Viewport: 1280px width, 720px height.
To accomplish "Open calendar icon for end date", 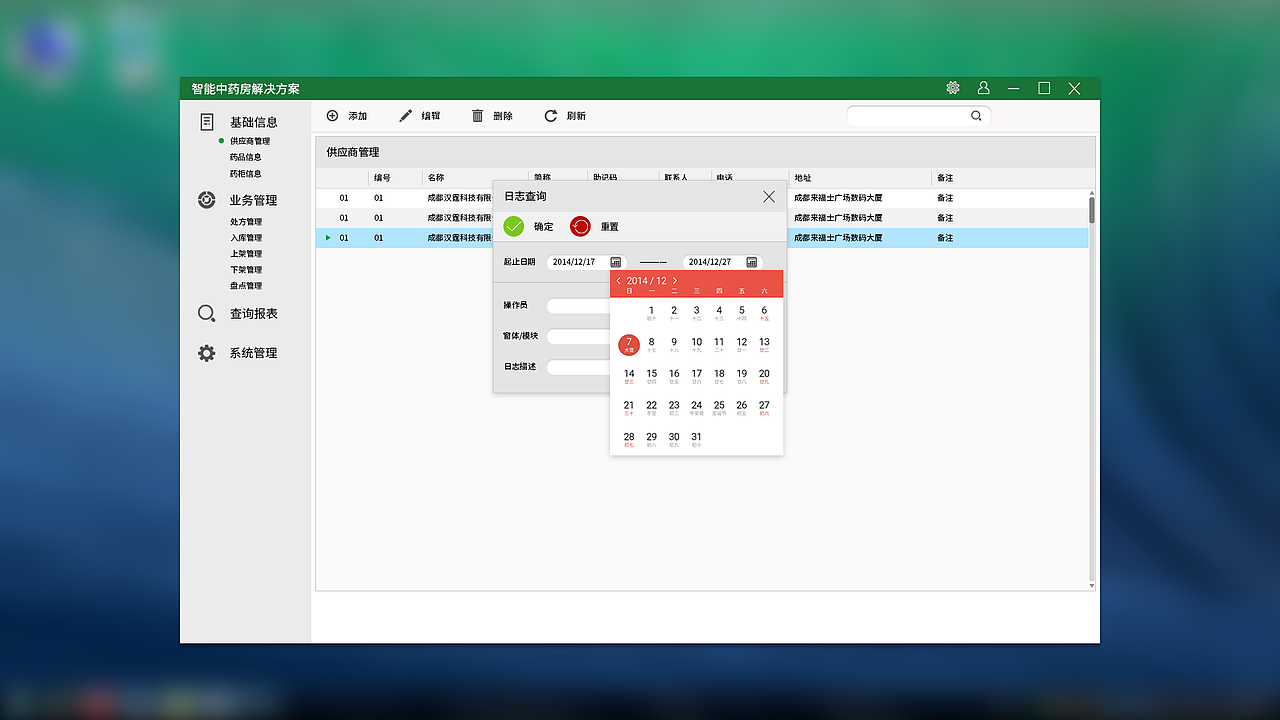I will 752,262.
